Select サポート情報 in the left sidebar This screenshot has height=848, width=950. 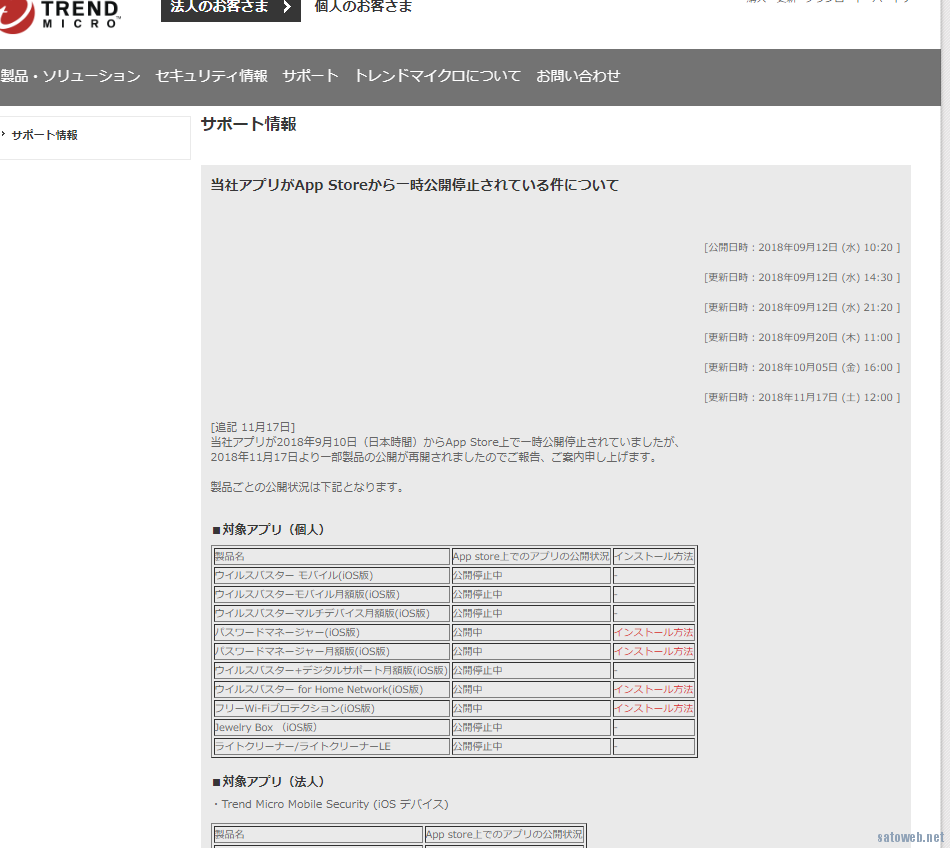tap(45, 135)
